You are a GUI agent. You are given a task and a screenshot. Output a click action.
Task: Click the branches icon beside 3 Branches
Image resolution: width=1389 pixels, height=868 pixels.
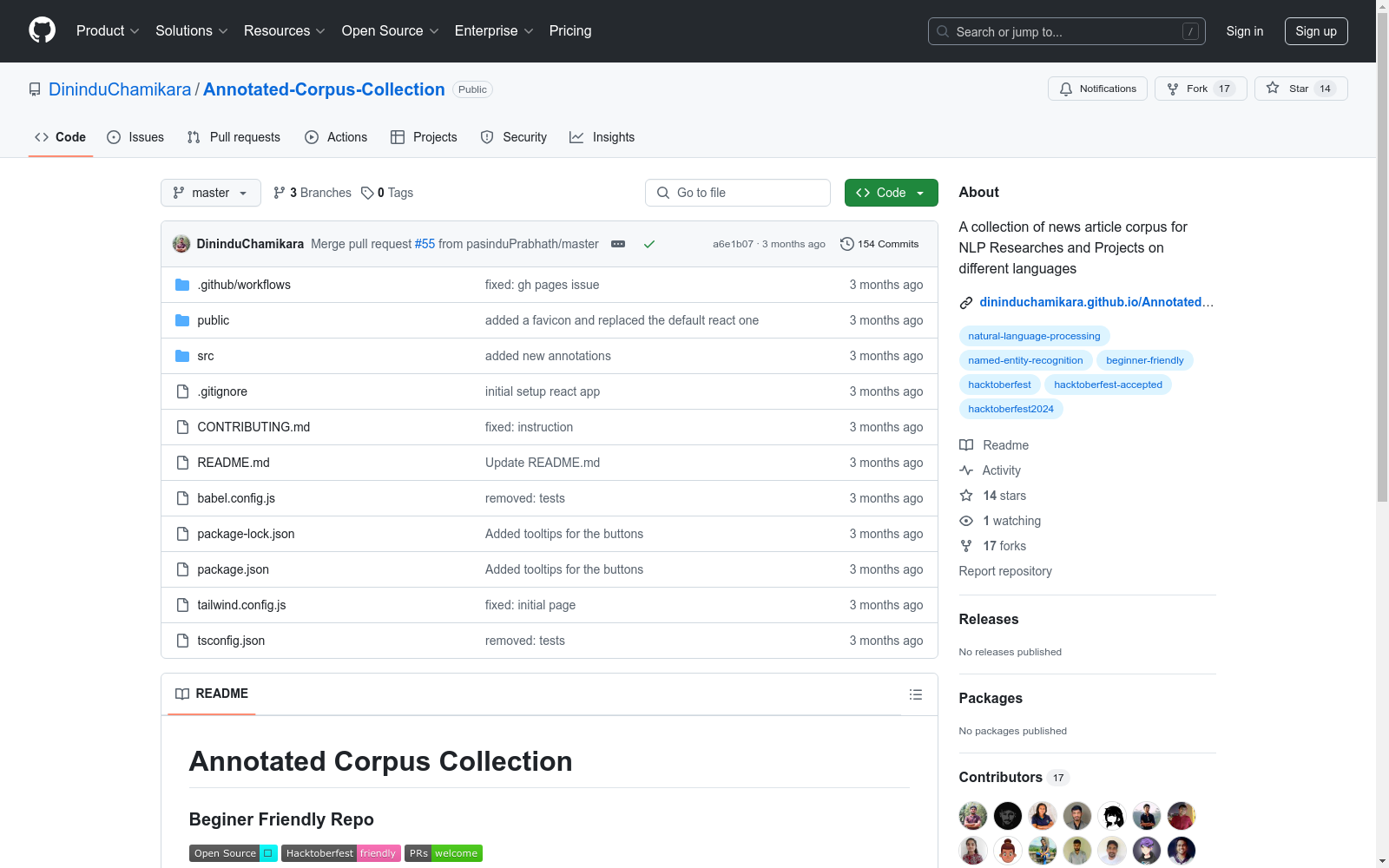pyautogui.click(x=280, y=193)
